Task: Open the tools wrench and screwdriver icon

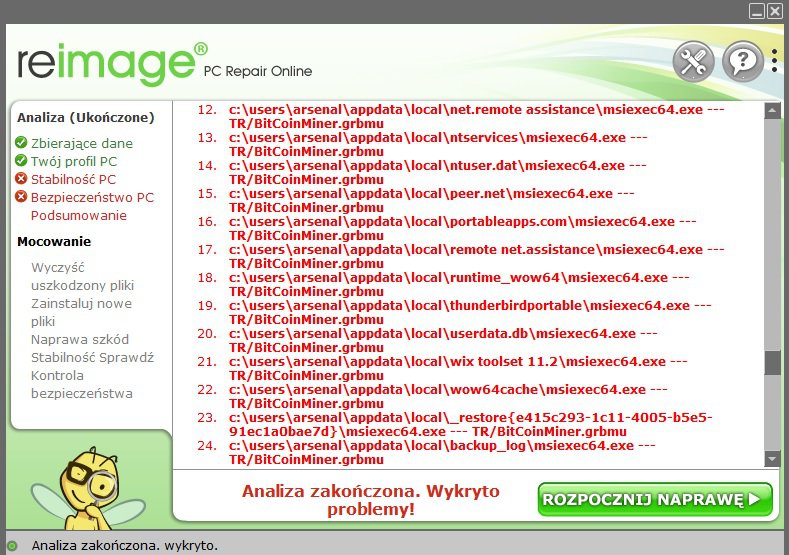Action: [x=693, y=61]
